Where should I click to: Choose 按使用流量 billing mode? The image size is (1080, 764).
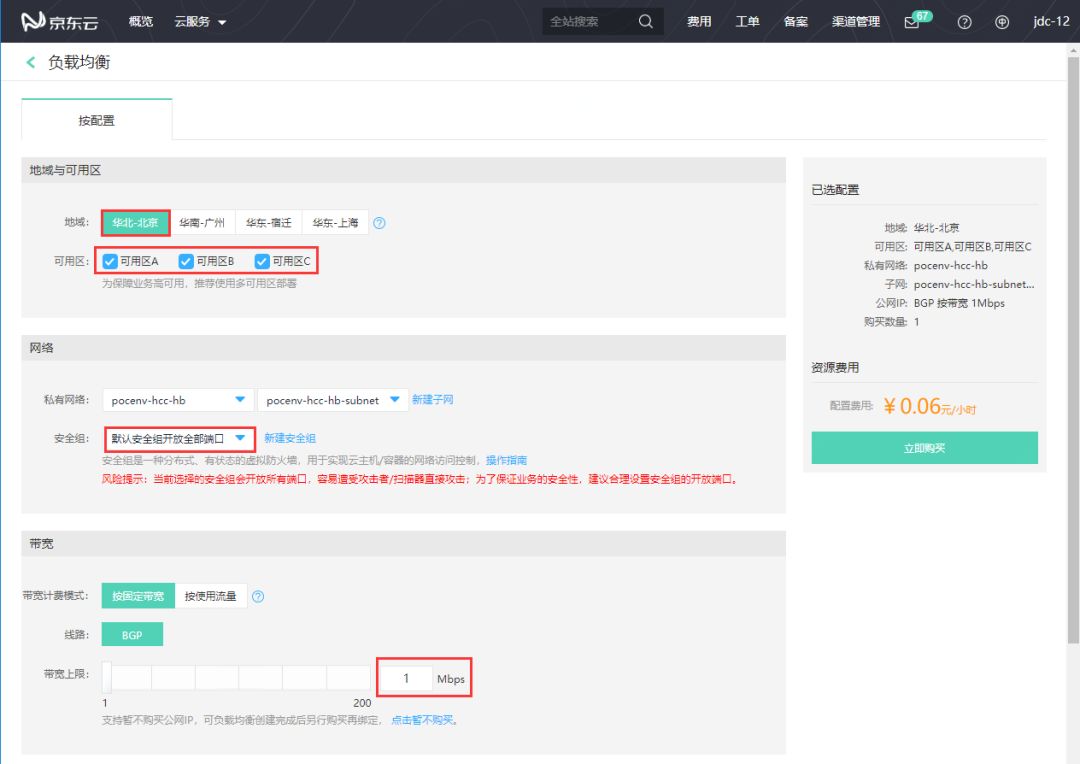211,596
